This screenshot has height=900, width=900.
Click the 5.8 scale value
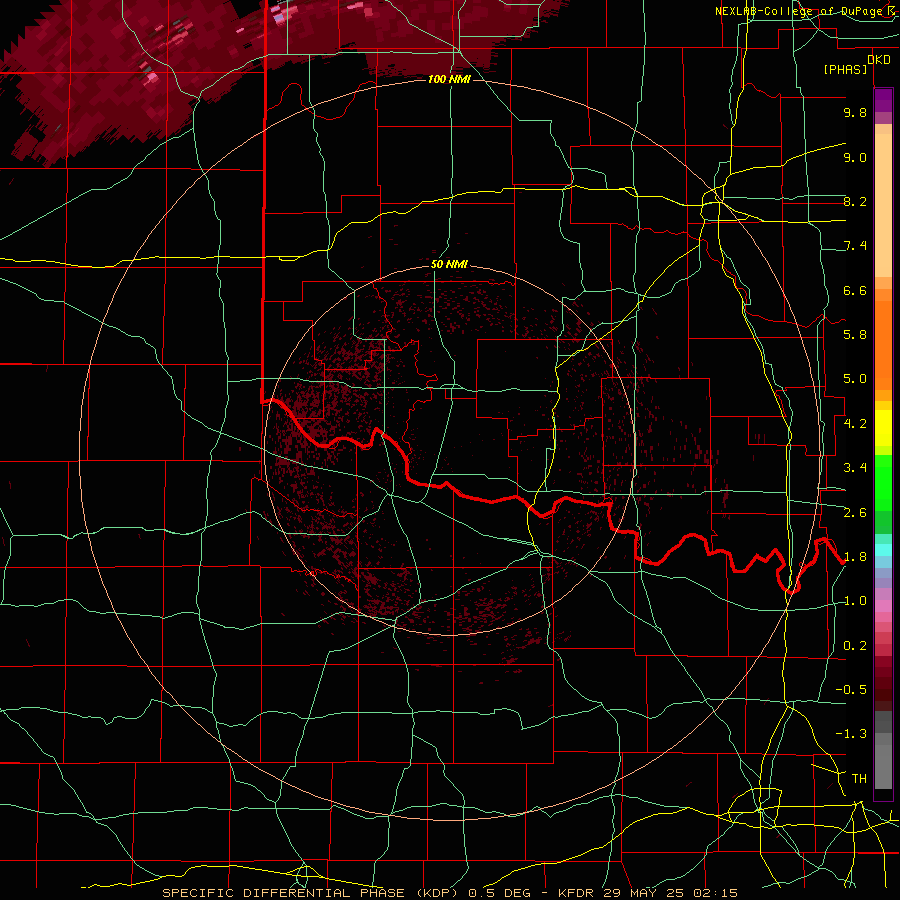pyautogui.click(x=855, y=335)
